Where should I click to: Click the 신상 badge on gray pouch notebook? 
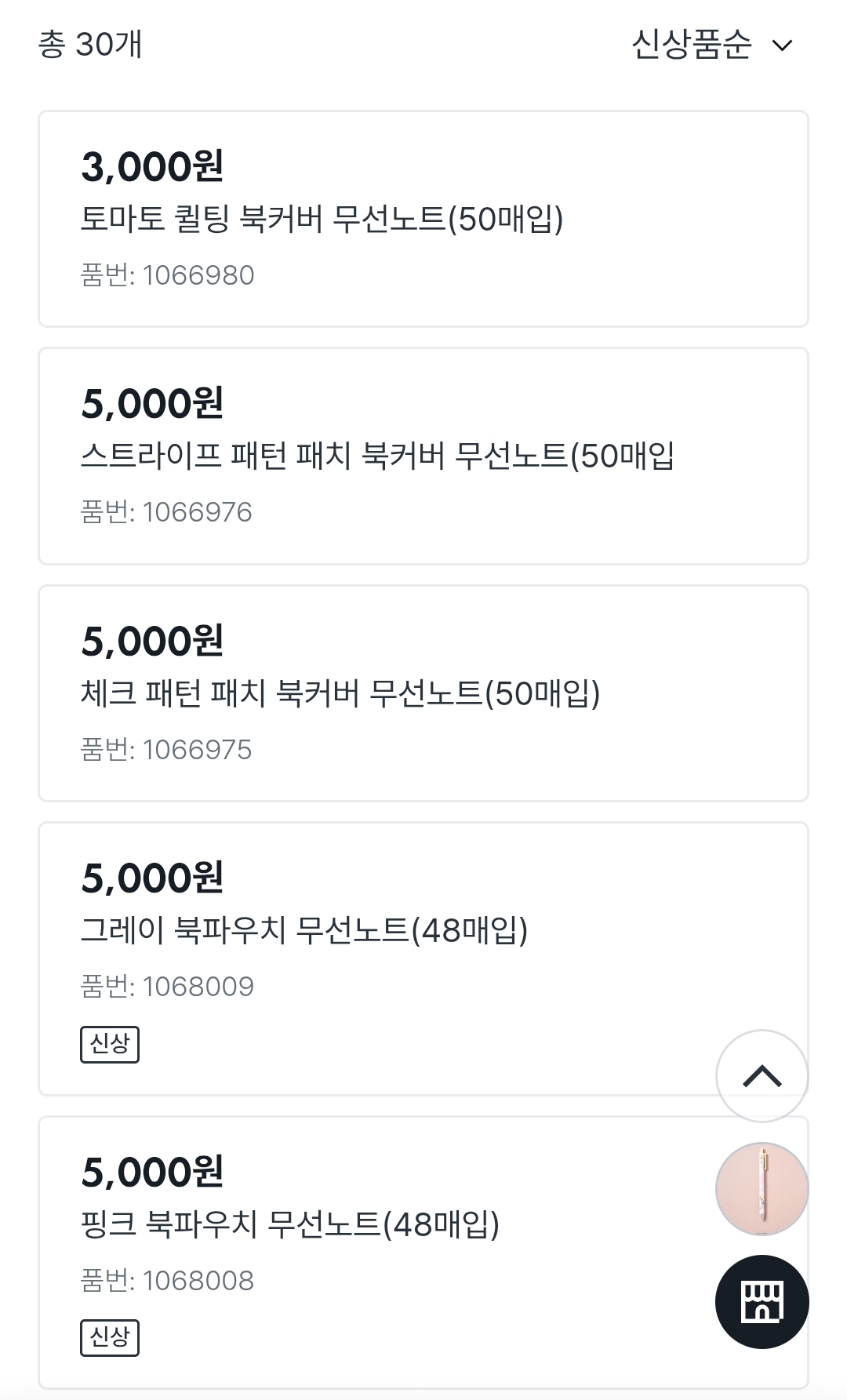pos(110,1044)
